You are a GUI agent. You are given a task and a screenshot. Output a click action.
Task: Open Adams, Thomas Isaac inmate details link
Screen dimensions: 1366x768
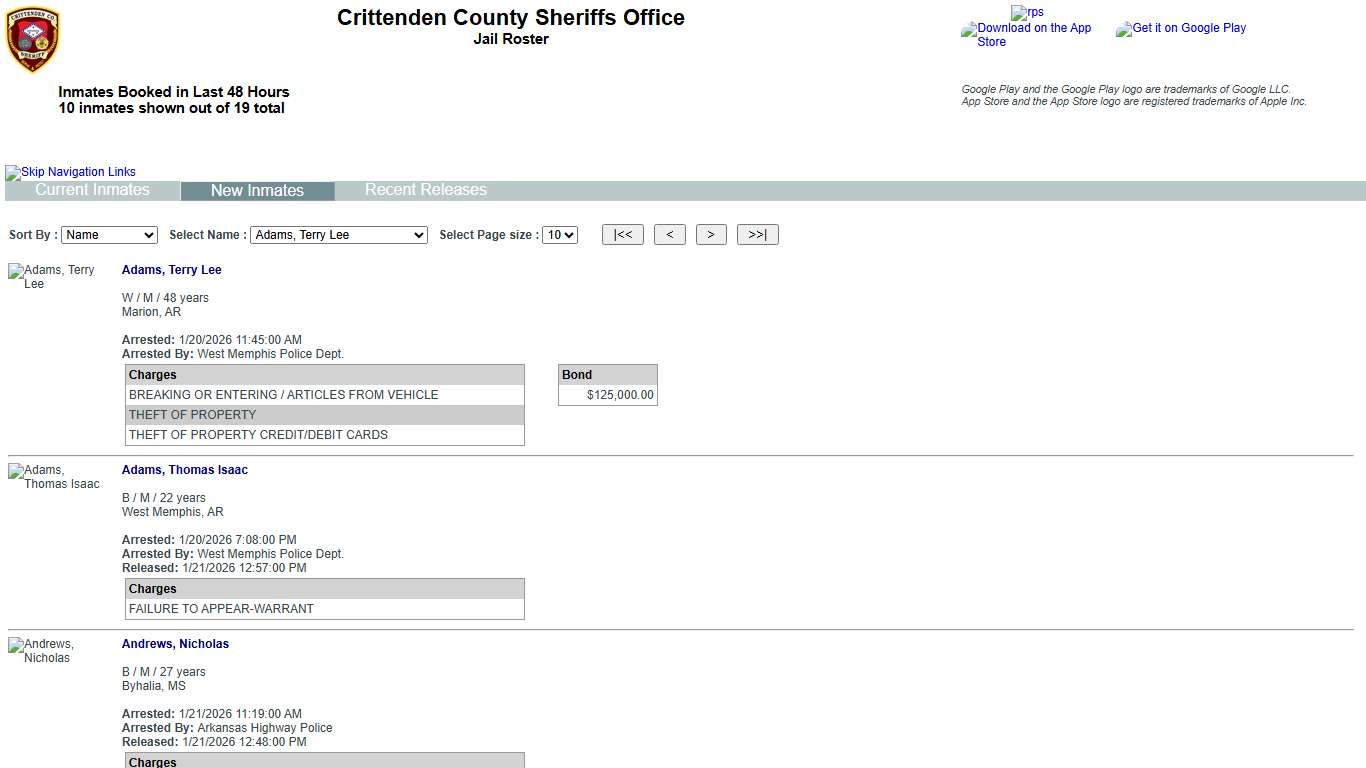(184, 470)
